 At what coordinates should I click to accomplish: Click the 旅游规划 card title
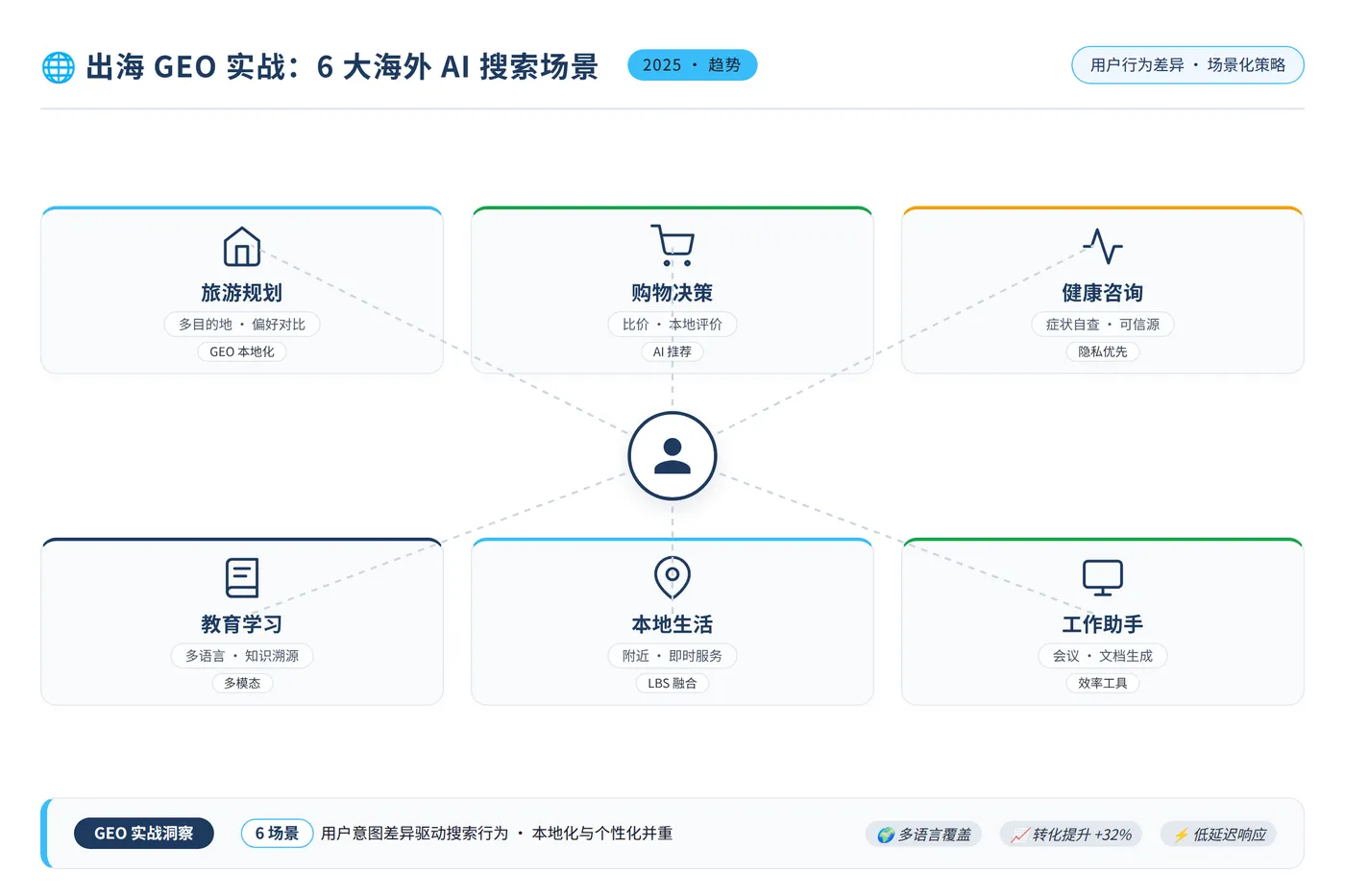(242, 293)
